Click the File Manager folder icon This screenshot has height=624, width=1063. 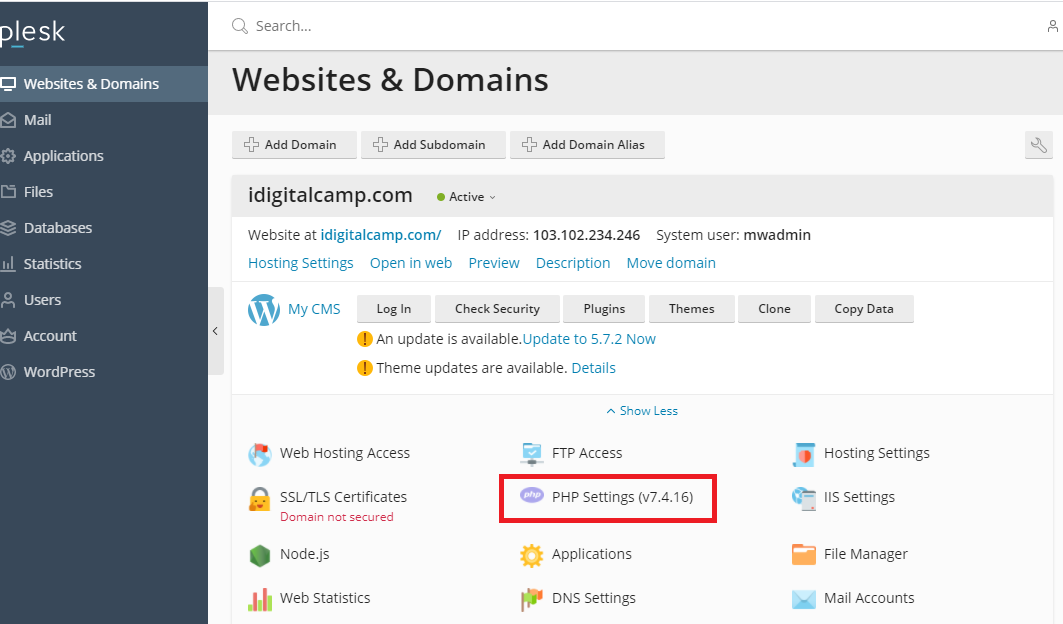pyautogui.click(x=804, y=554)
